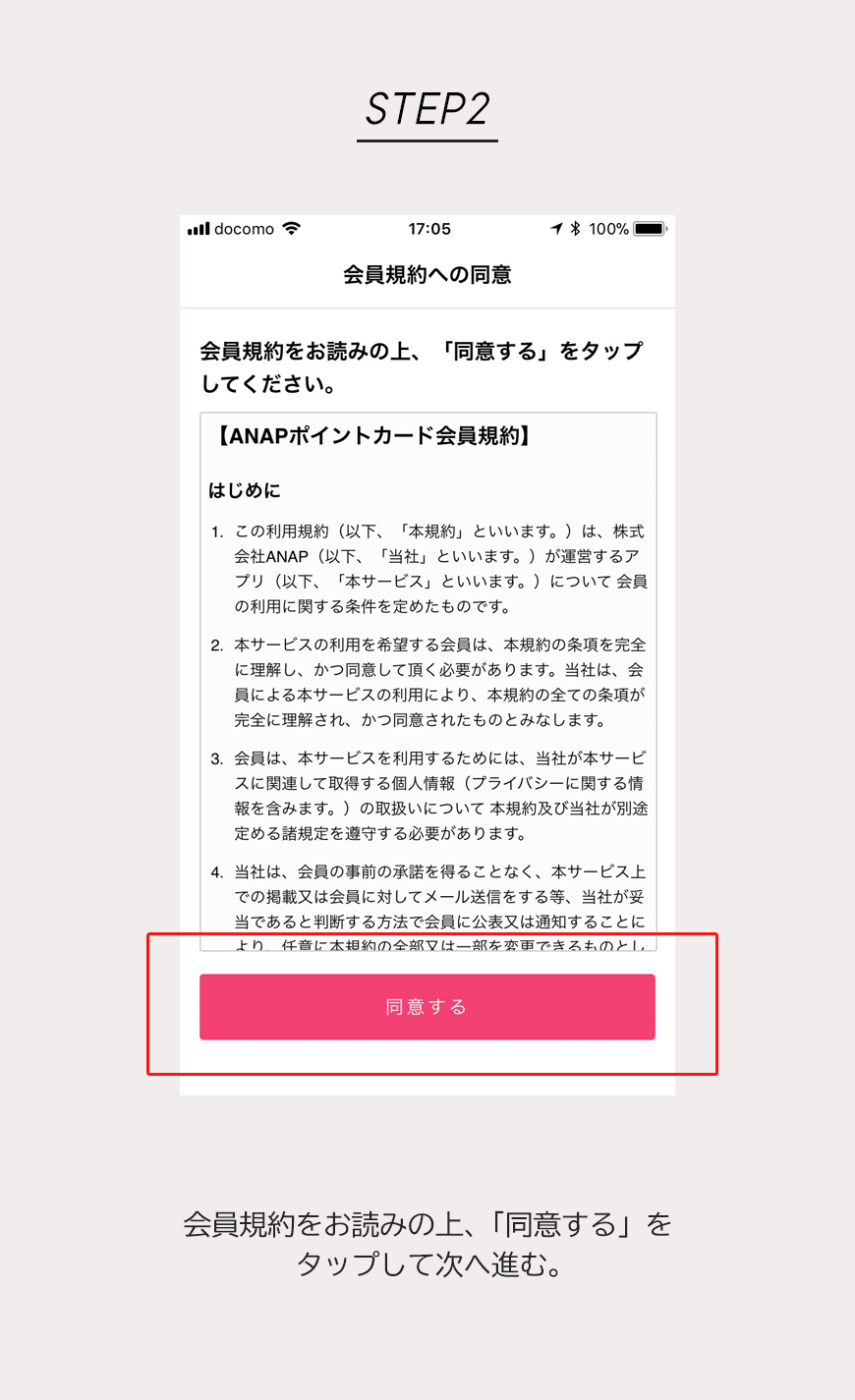The height and width of the screenshot is (1400, 855).
Task: Click terms clause number 3 text
Action: tap(429, 796)
